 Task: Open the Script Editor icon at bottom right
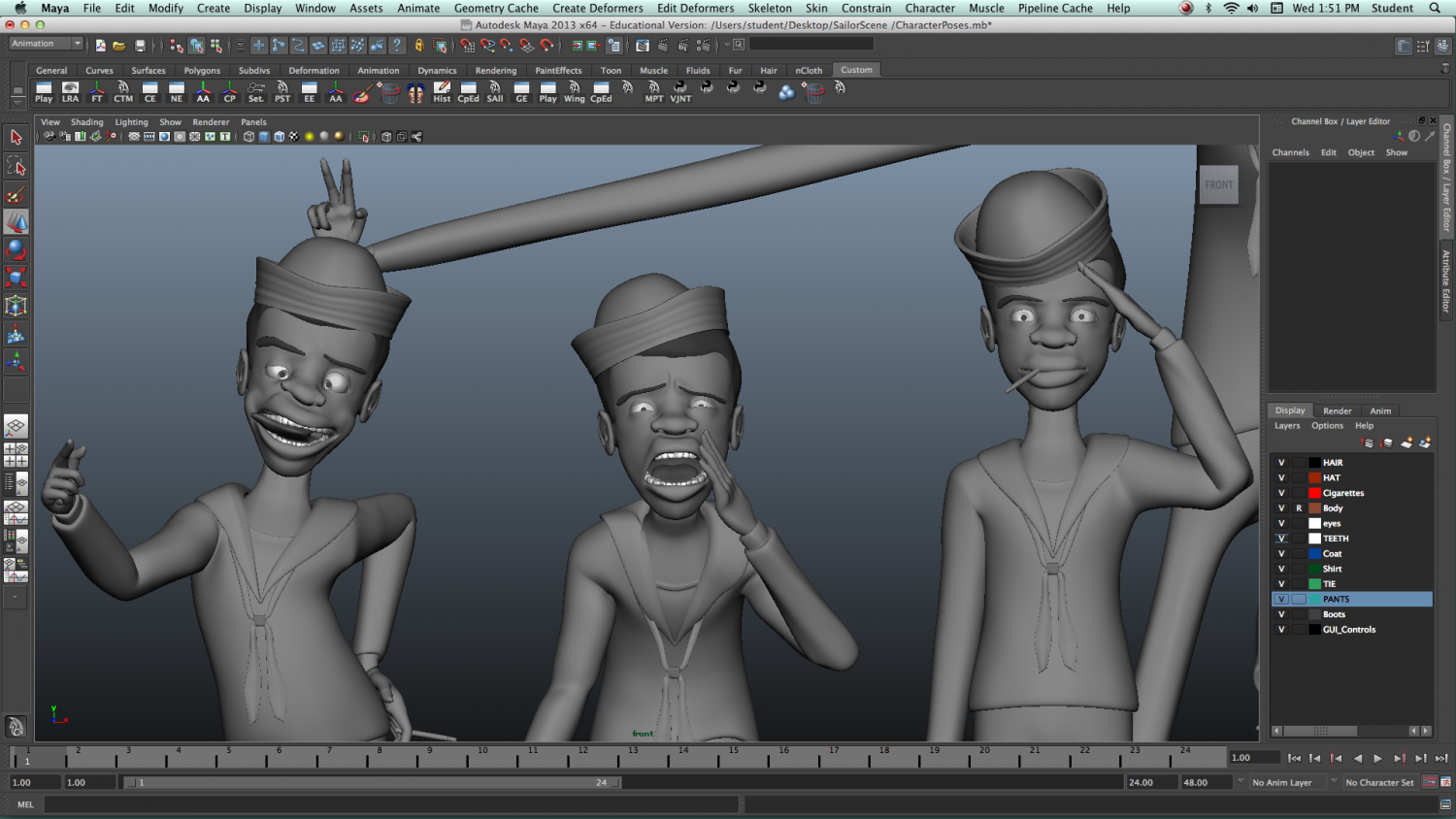1445,804
